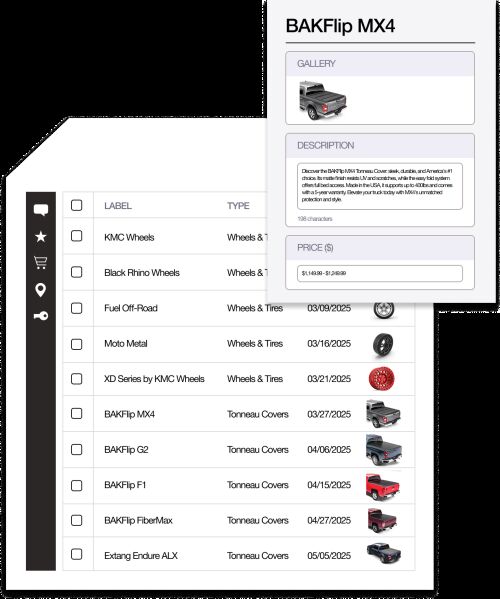The height and width of the screenshot is (599, 500).
Task: Open the BAKFlip MX4 label in table
Action: pos(129,414)
